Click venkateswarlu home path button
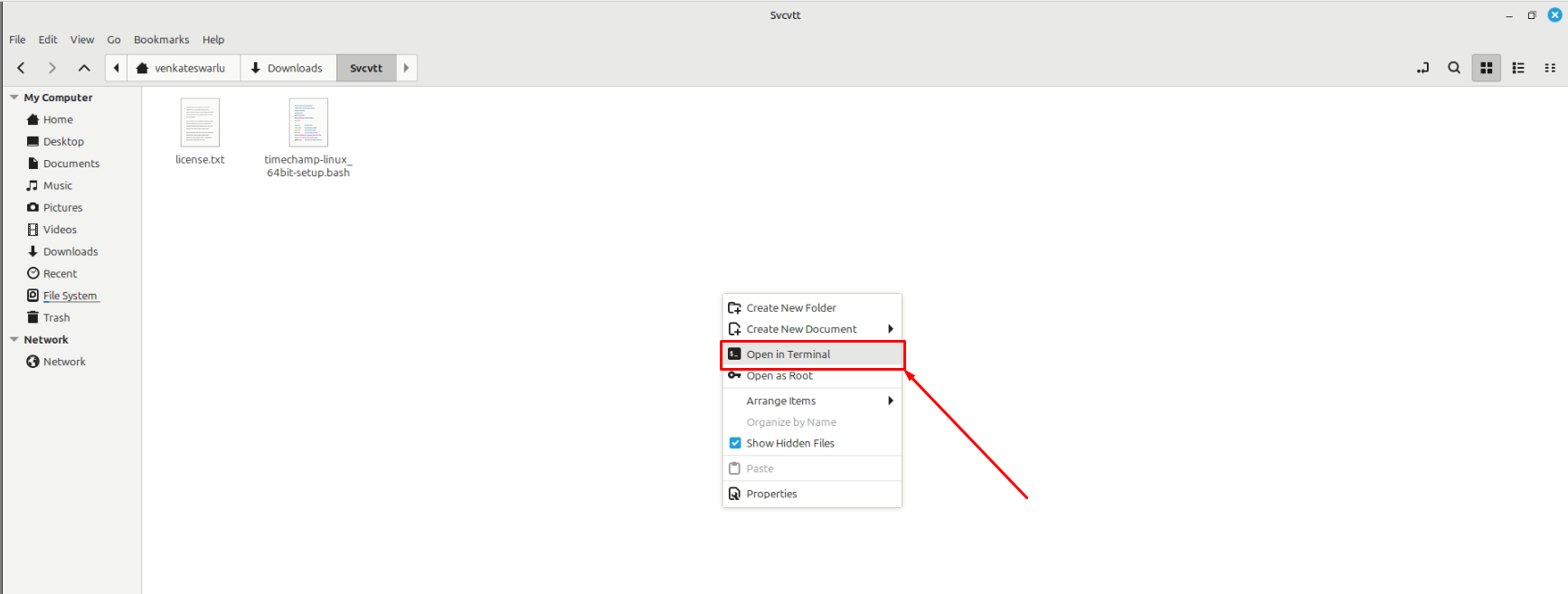Image resolution: width=1568 pixels, height=594 pixels. point(184,68)
